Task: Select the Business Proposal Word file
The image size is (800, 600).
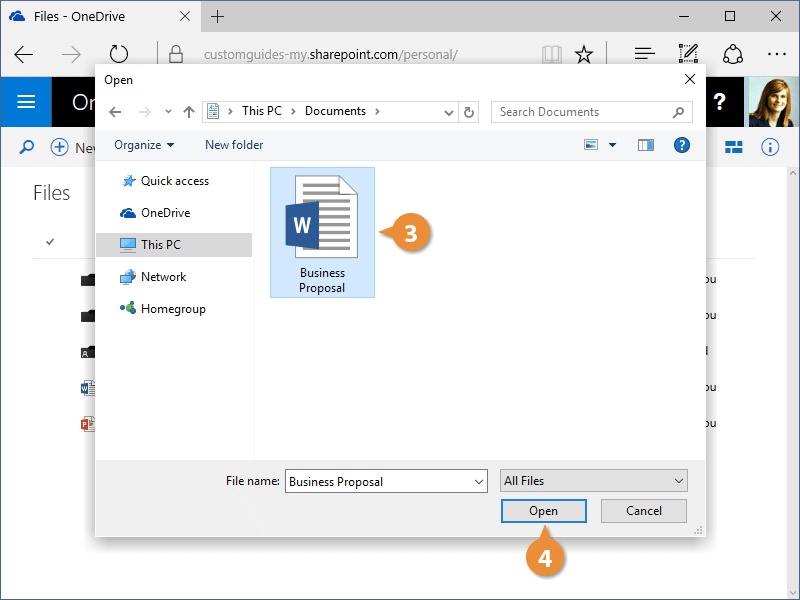Action: tap(322, 232)
